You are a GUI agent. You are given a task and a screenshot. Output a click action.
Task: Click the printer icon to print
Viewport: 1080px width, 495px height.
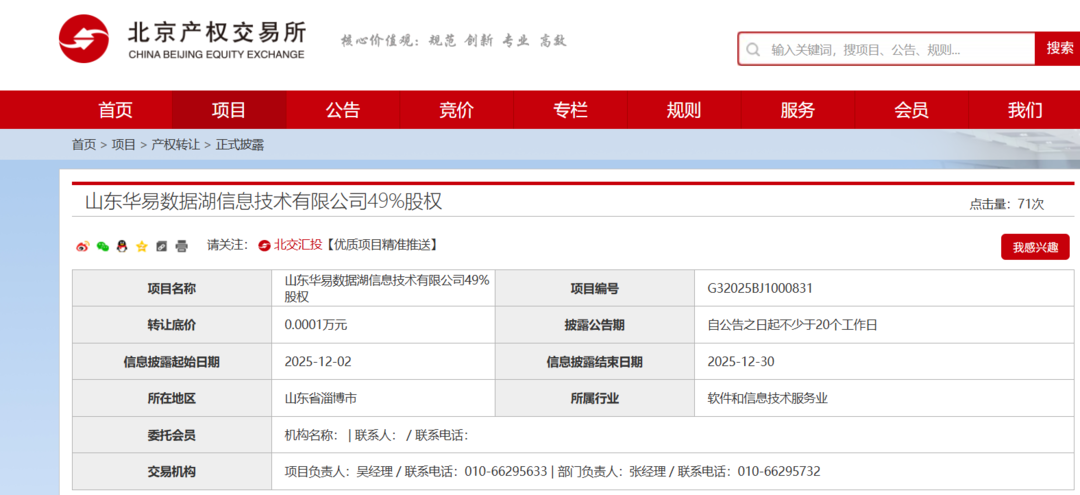(181, 246)
